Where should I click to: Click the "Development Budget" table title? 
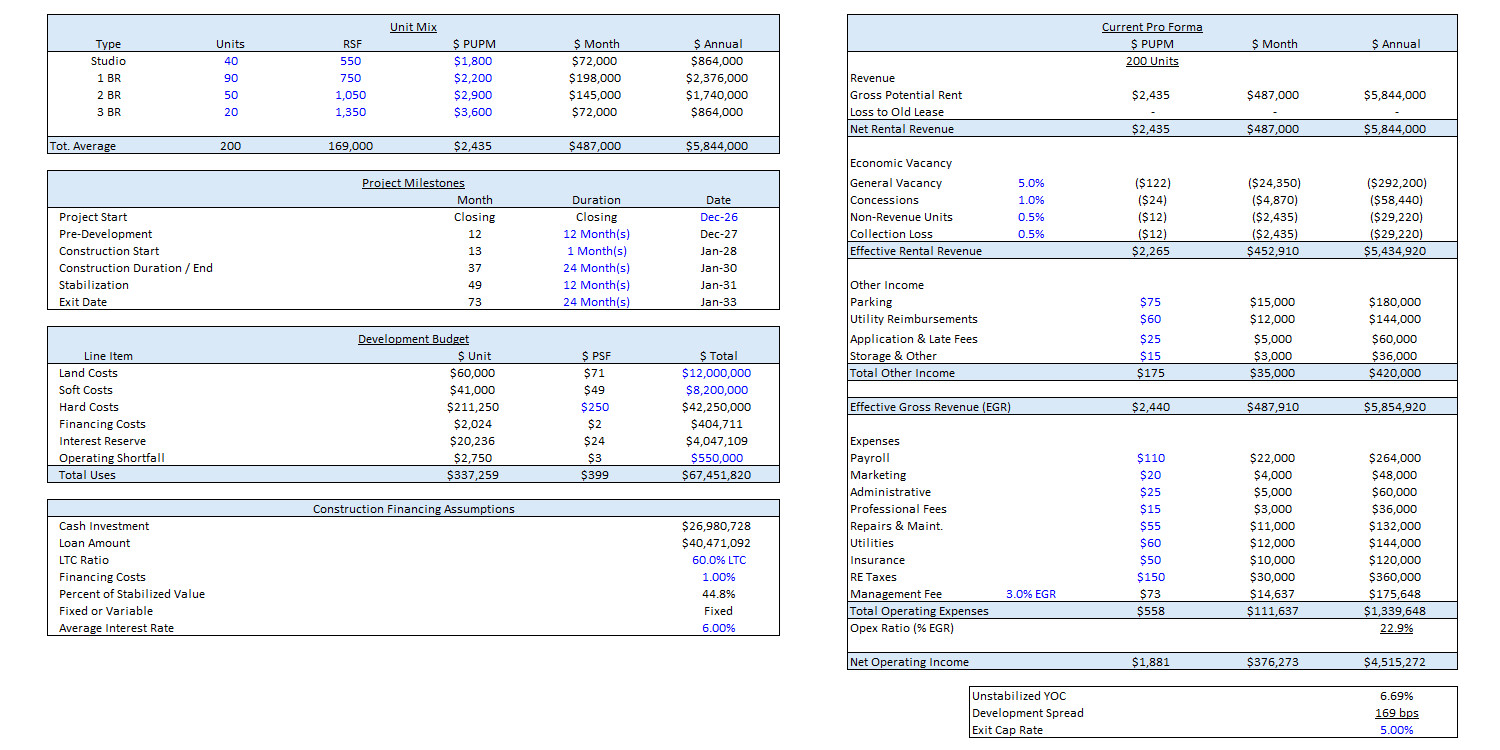coord(413,339)
